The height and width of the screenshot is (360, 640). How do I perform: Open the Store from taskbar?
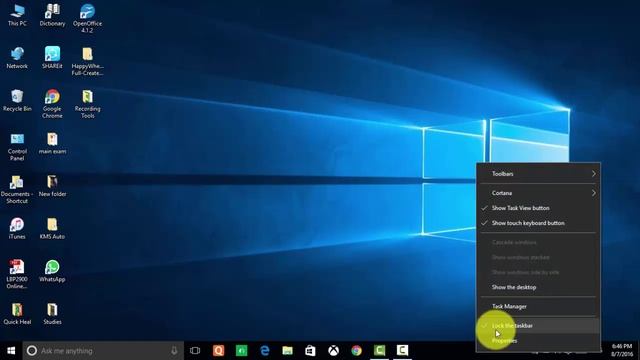coord(310,350)
